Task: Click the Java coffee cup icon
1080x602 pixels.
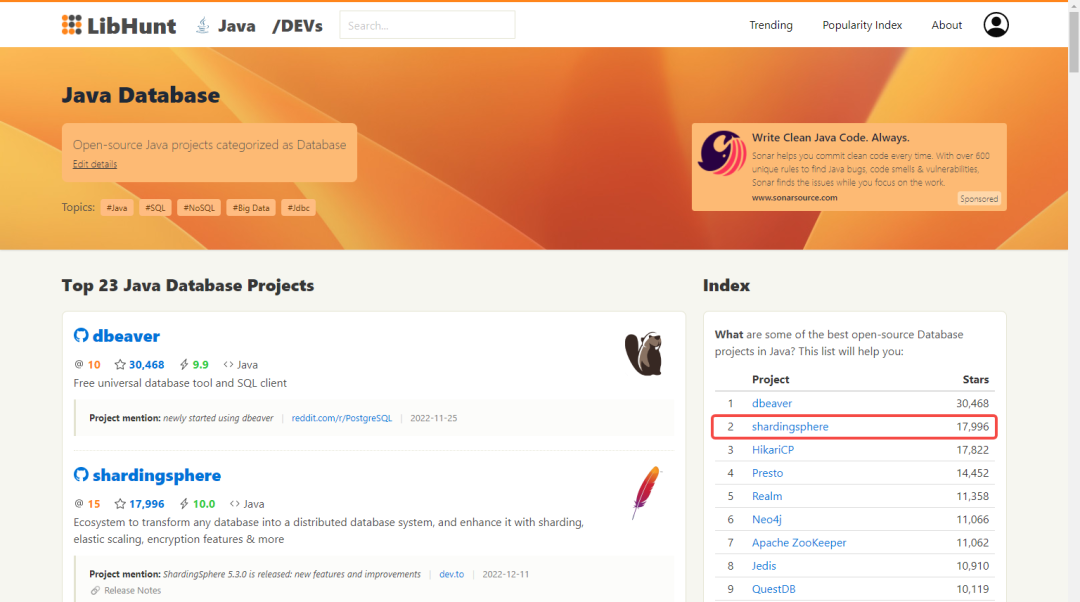Action: (x=202, y=25)
